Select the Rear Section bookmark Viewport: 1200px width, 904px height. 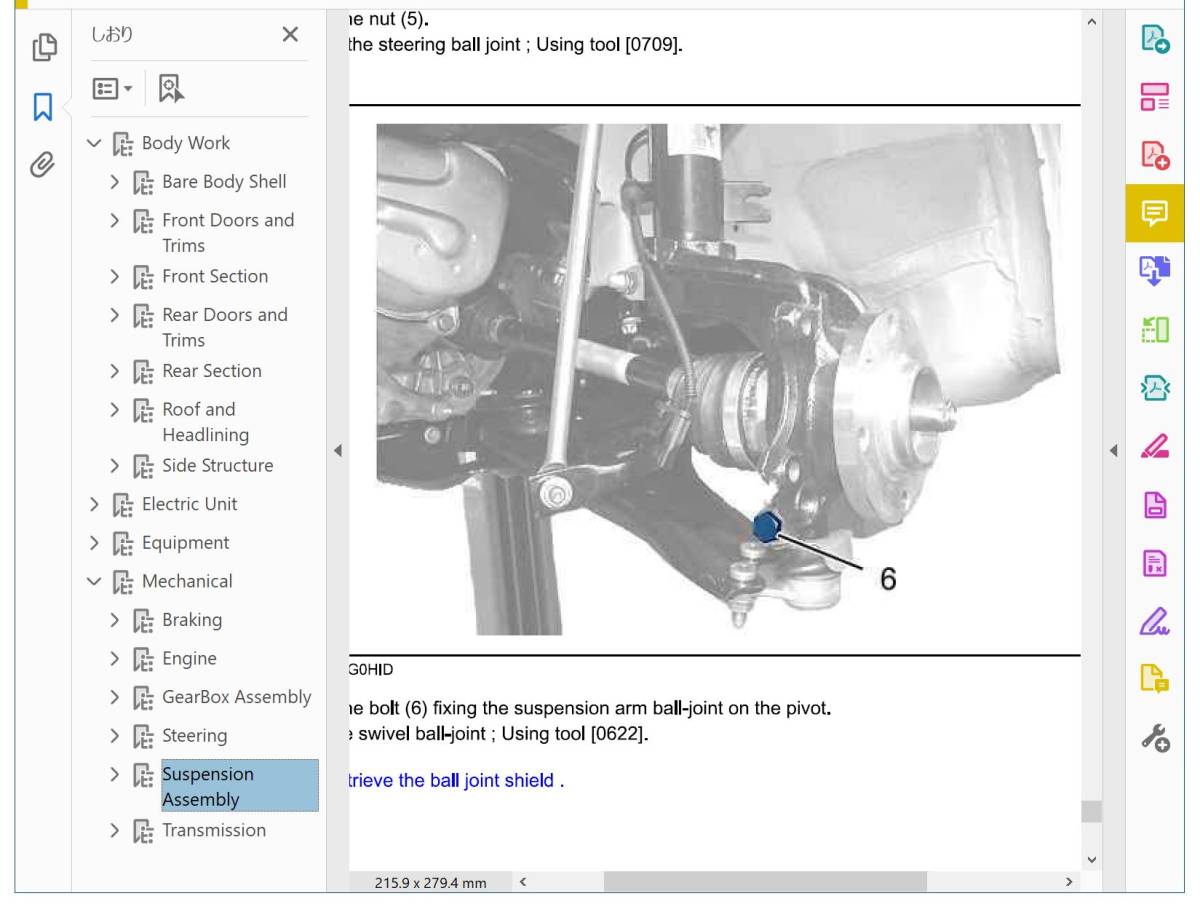tap(212, 370)
